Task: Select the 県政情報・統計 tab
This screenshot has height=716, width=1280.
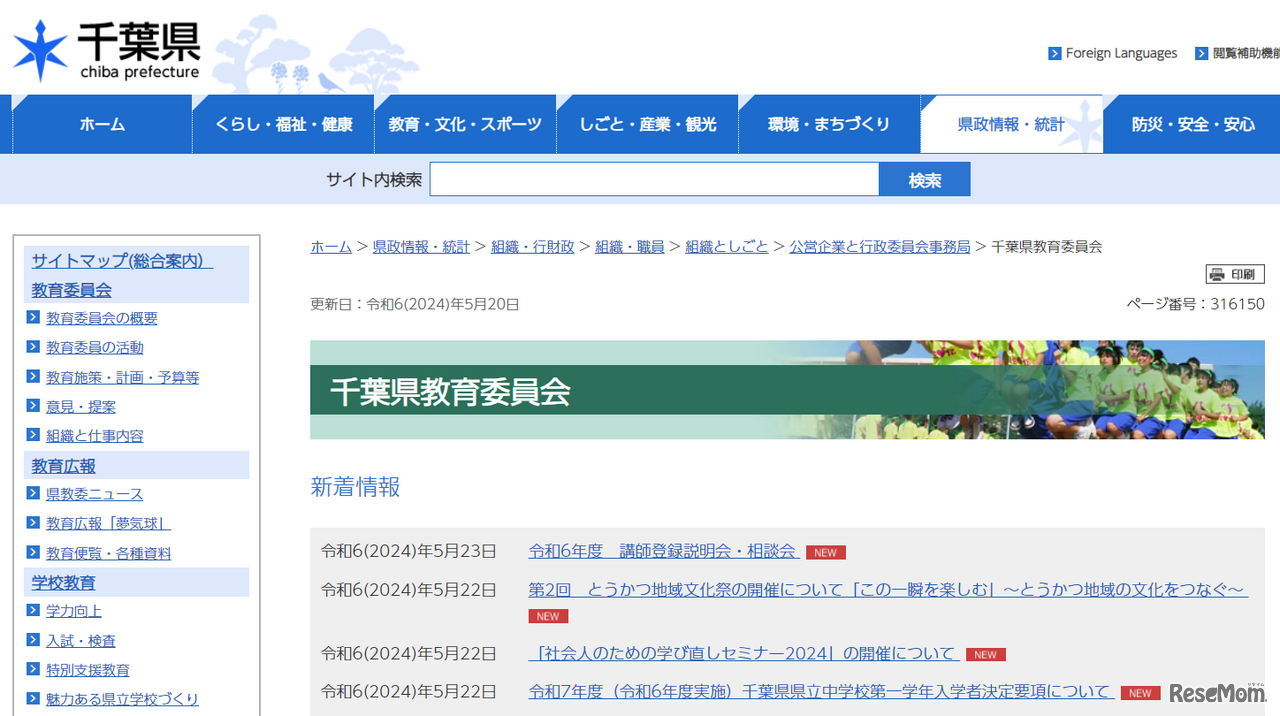Action: [1011, 124]
